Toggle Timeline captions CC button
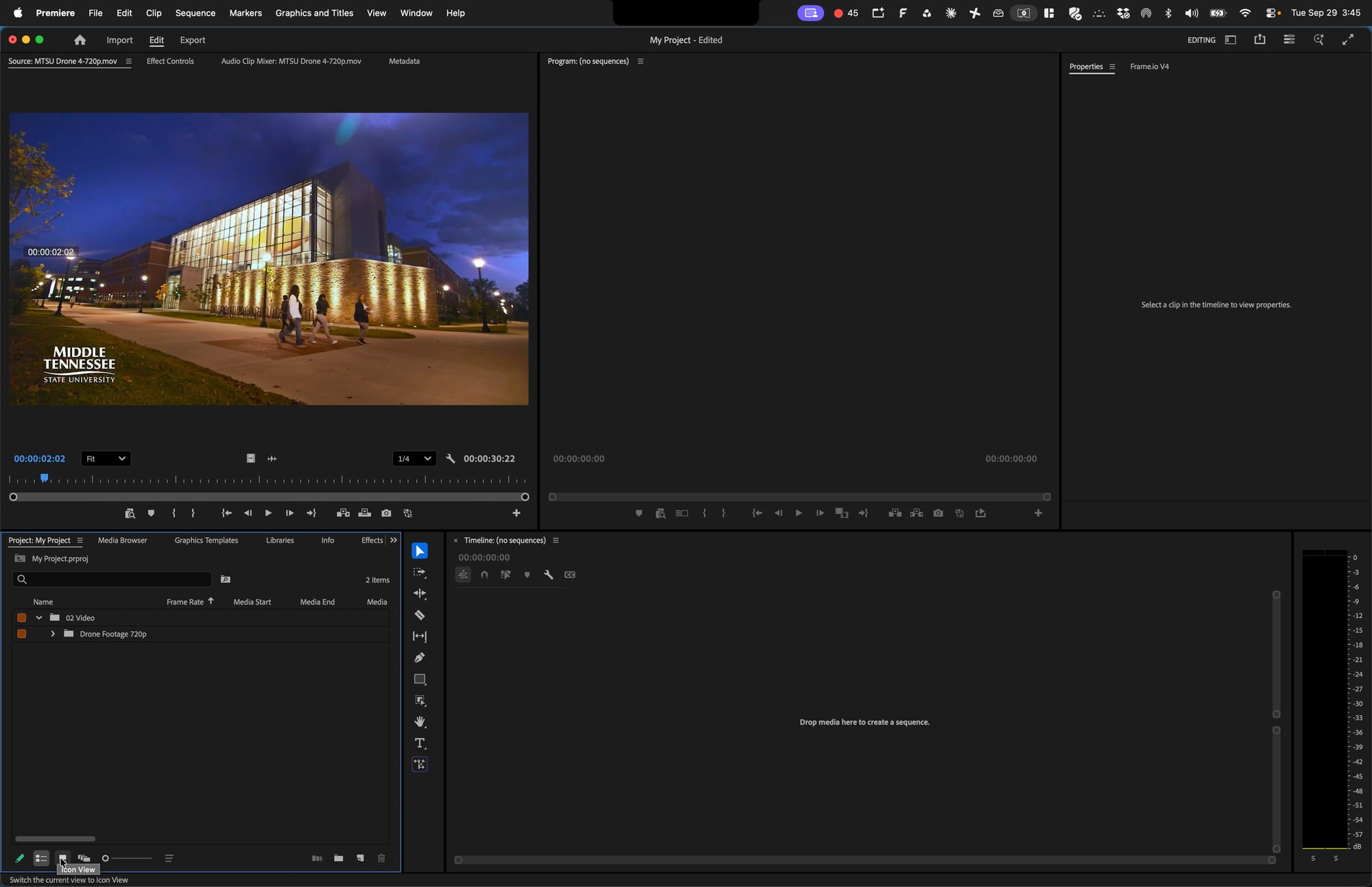Screen dimensions: 1372x887 coord(569,575)
